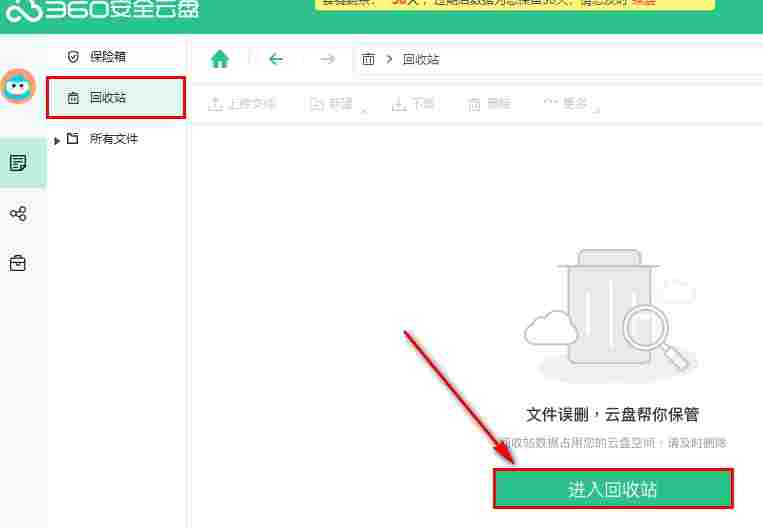Open the user avatar in the sidebar

click(x=18, y=87)
